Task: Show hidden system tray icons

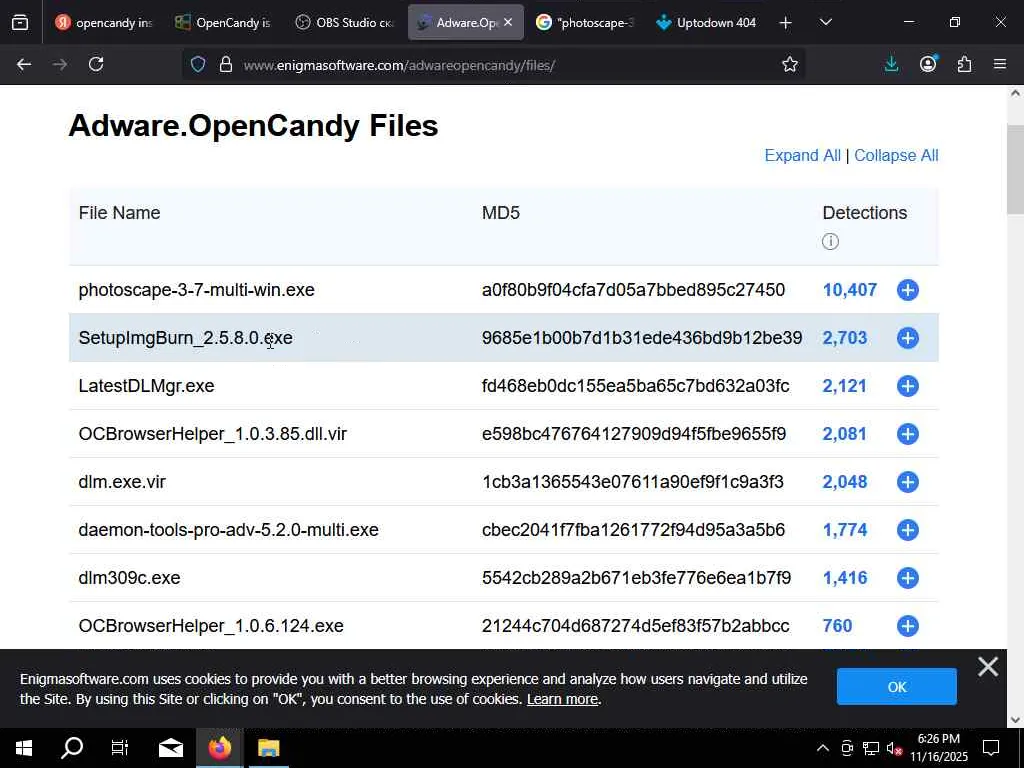Action: pyautogui.click(x=823, y=748)
